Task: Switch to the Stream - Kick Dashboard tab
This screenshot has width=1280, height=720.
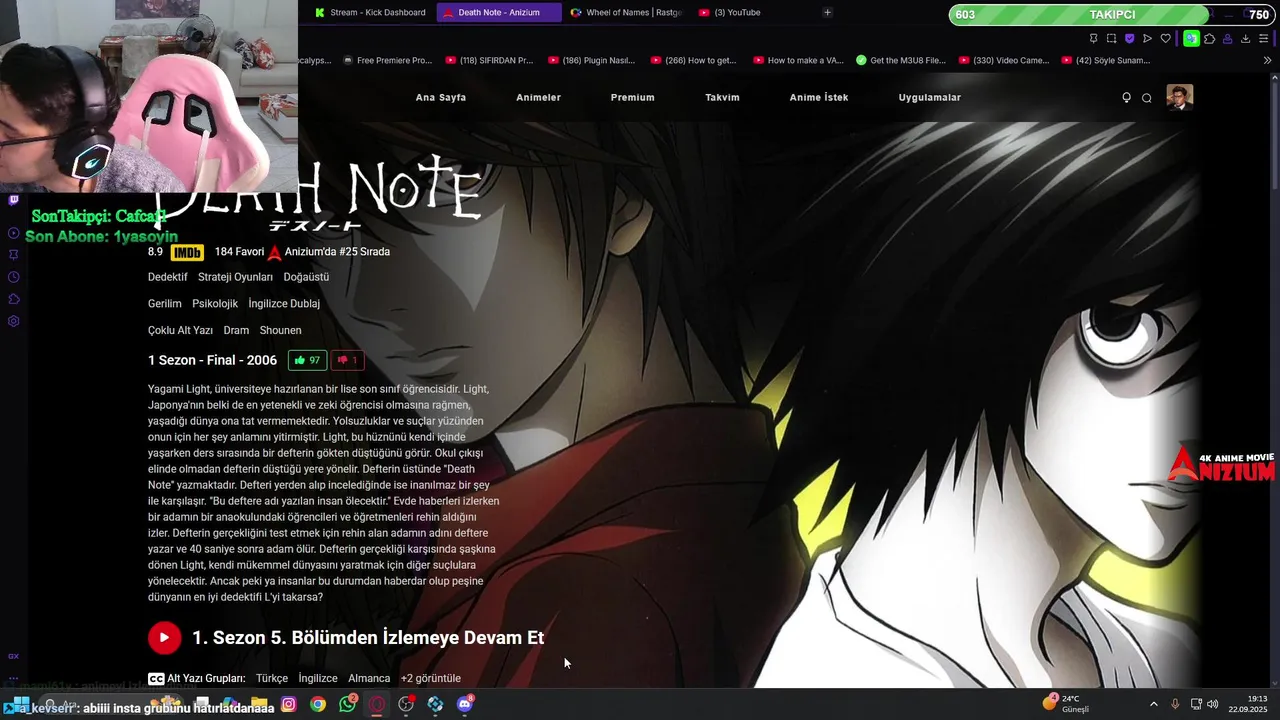Action: coord(370,12)
